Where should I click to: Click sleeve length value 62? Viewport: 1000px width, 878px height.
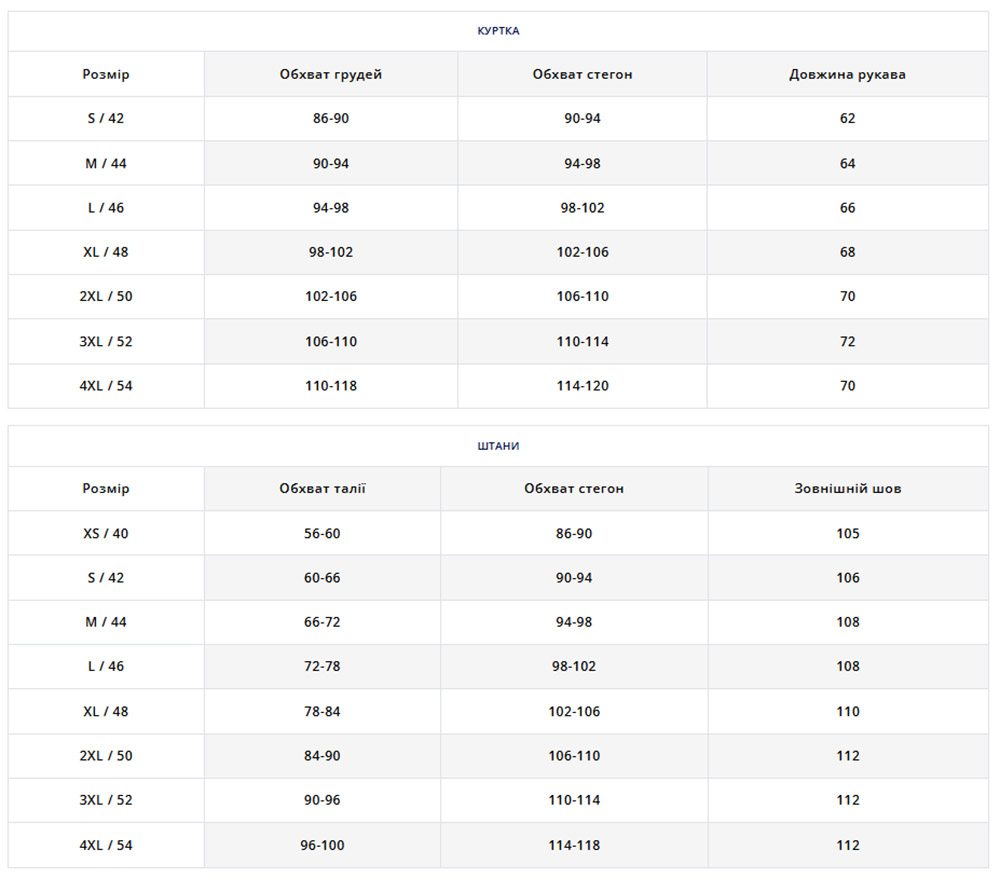point(847,119)
